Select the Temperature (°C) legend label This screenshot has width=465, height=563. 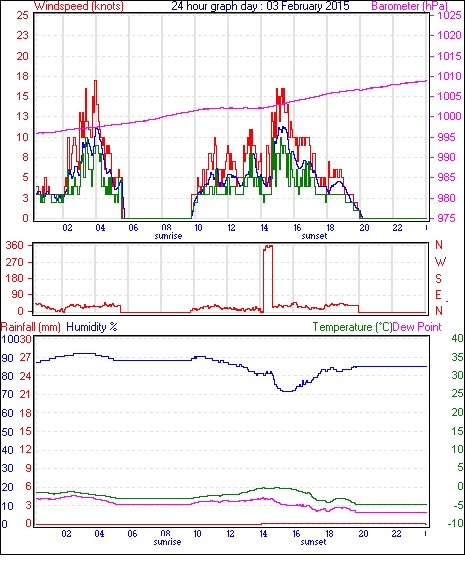click(352, 327)
